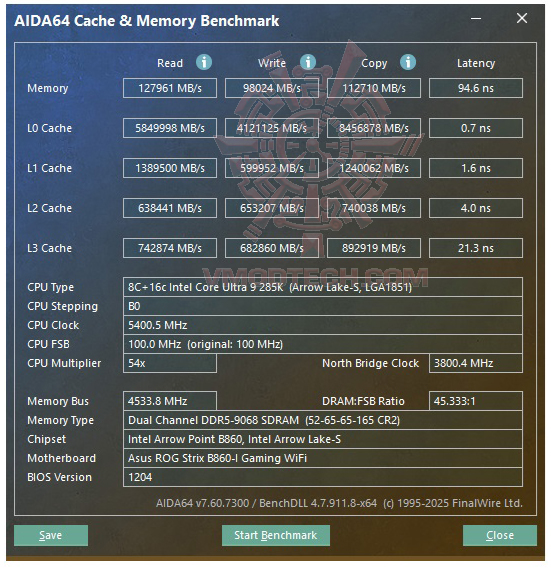
Task: Click the L0 Cache row label
Action: pyautogui.click(x=49, y=128)
